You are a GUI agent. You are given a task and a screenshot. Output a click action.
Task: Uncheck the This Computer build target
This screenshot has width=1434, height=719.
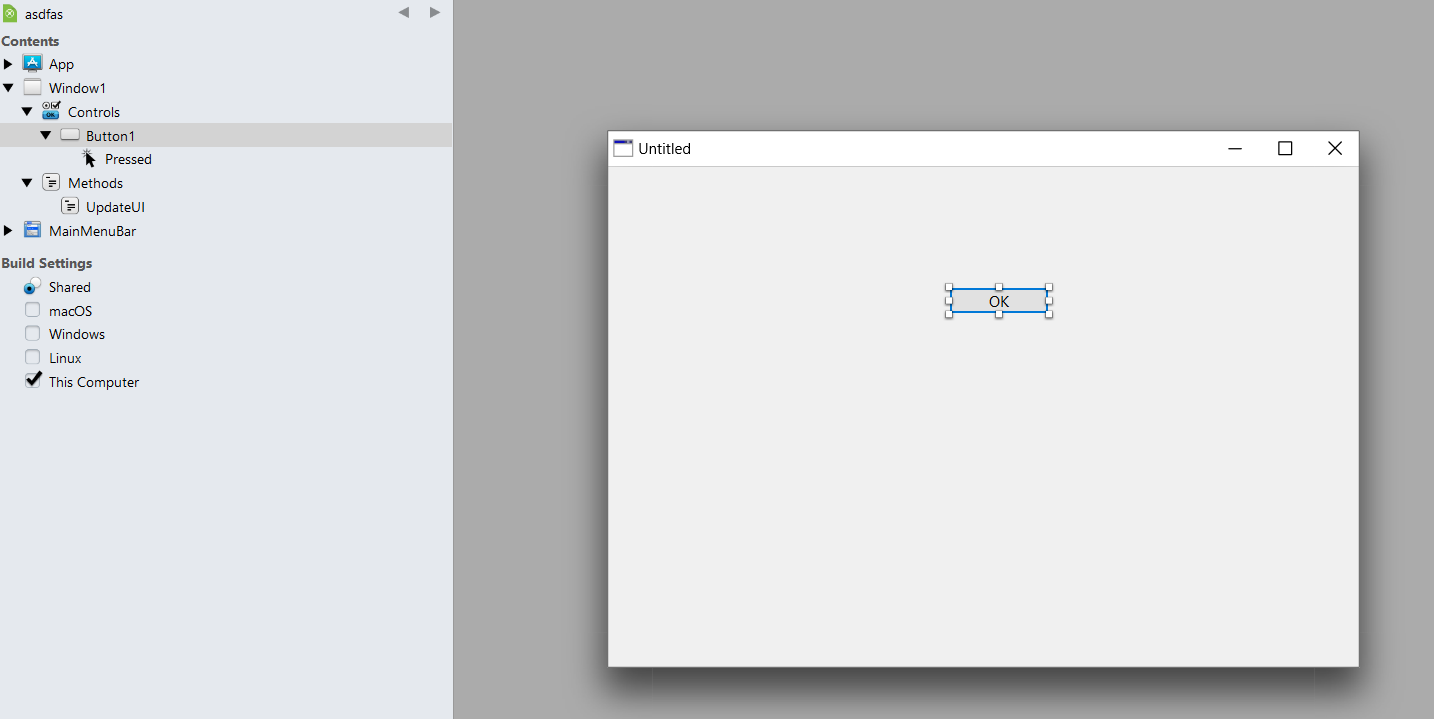click(33, 381)
